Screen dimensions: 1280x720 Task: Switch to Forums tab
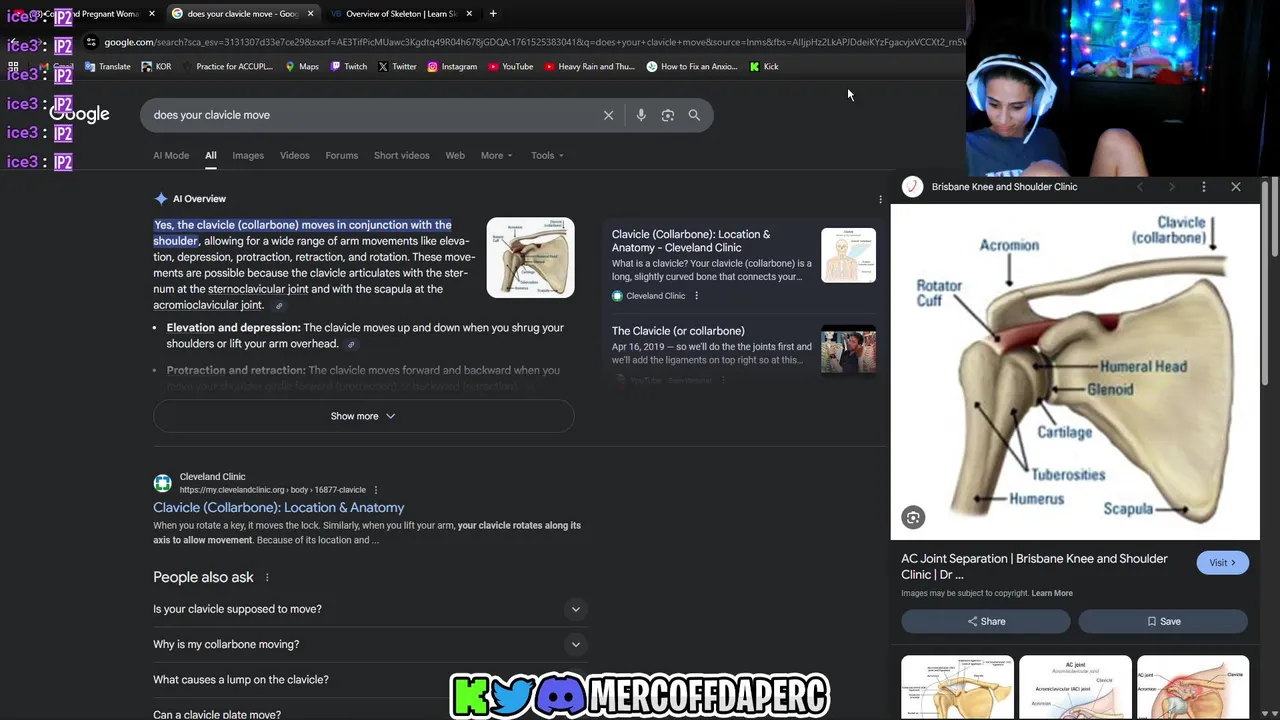(342, 155)
